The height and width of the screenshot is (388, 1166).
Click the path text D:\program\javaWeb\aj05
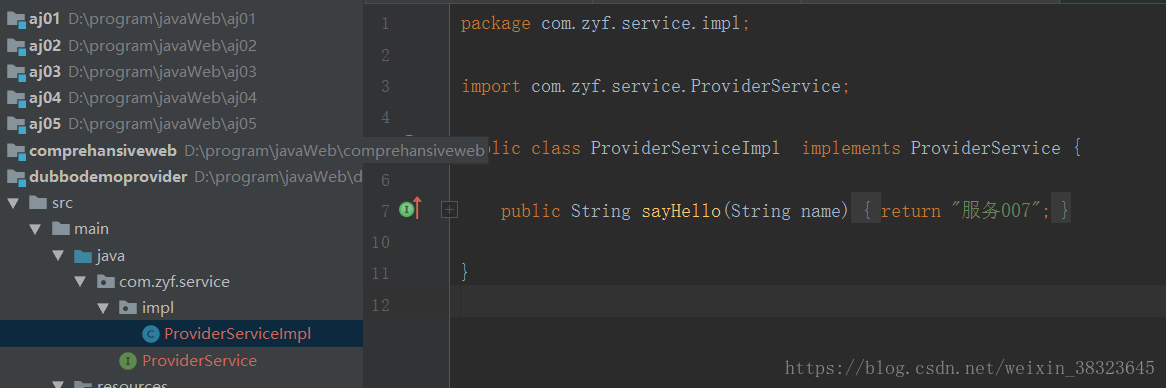pos(162,123)
